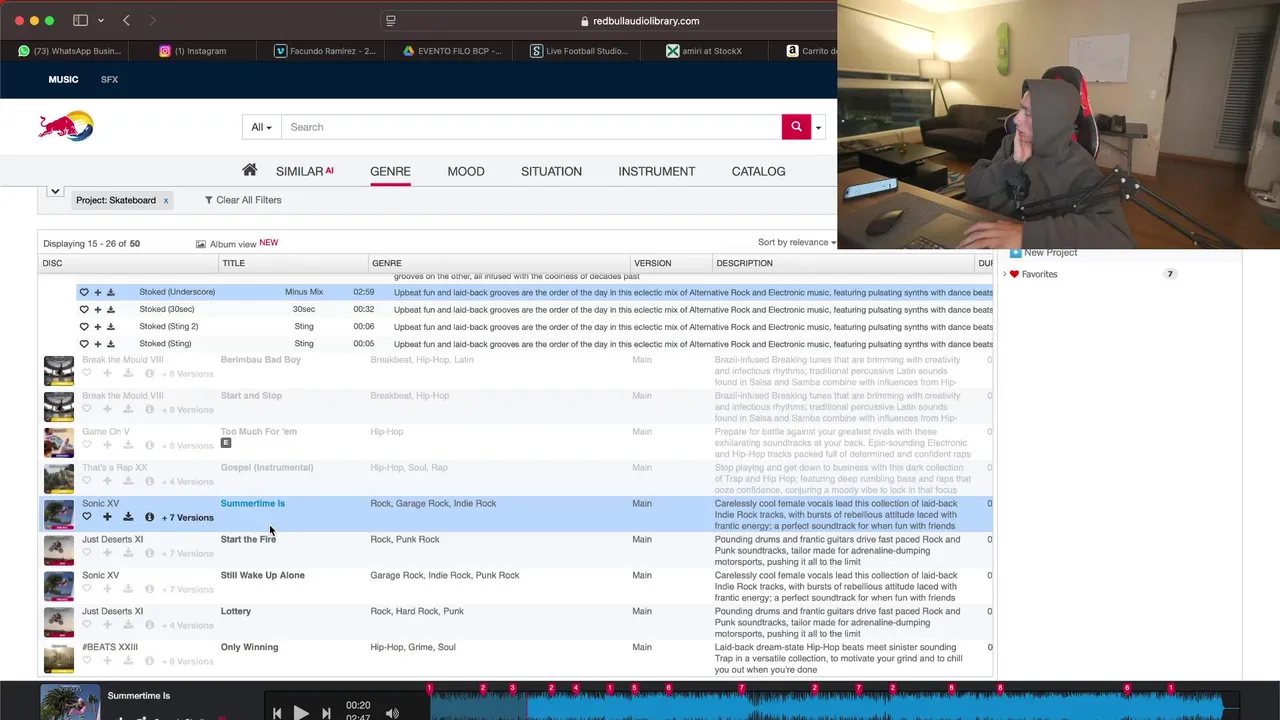This screenshot has width=1280, height=720.
Task: Open the All search category dropdown
Action: point(261,127)
